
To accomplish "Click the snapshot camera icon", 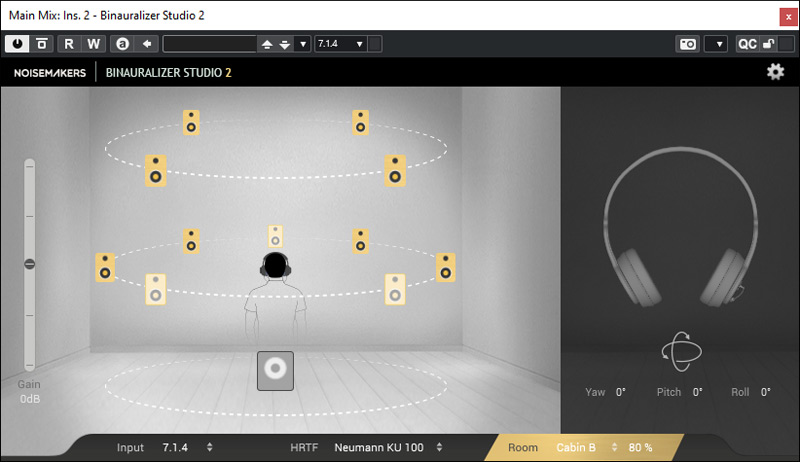I will pos(687,44).
